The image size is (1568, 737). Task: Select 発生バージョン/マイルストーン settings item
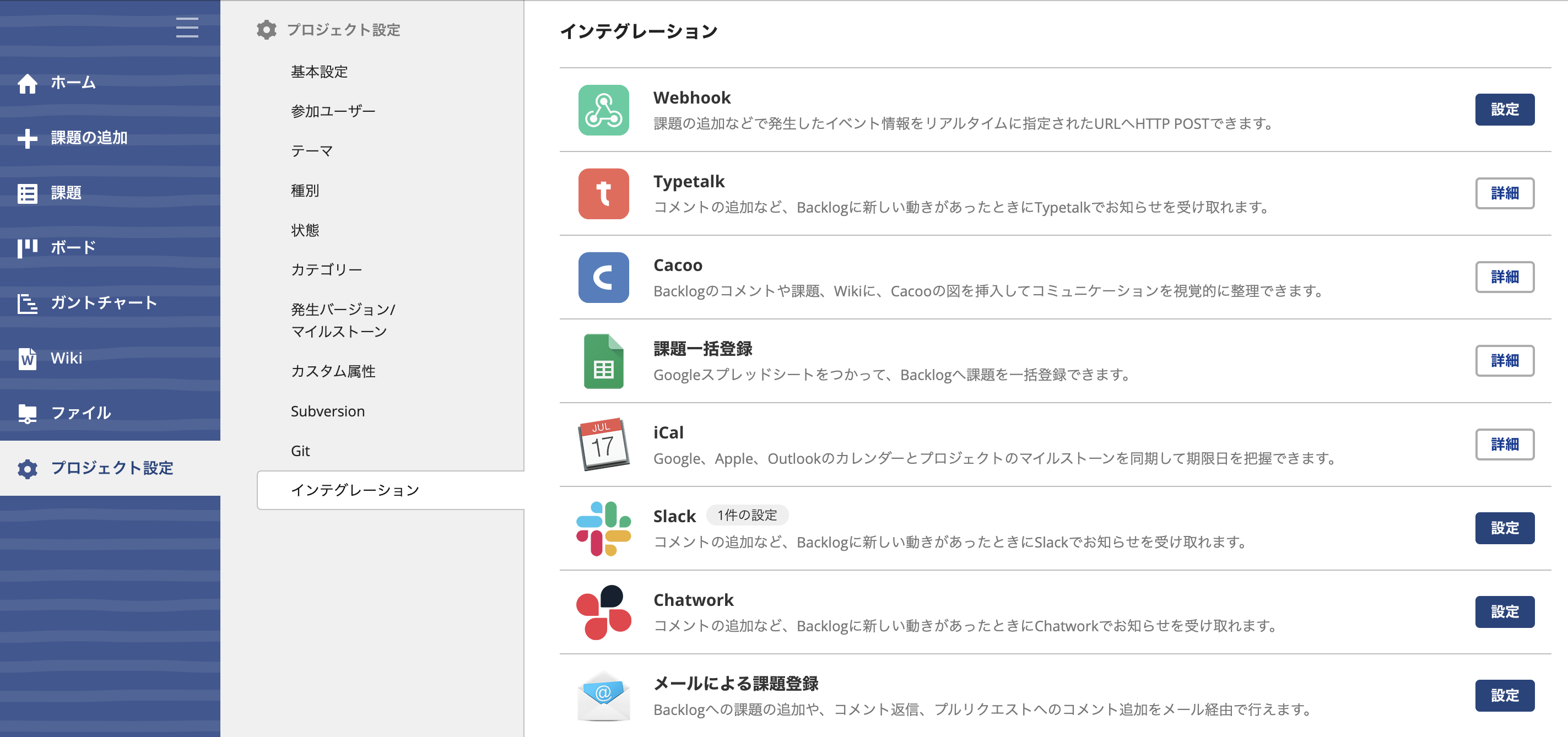coord(343,321)
